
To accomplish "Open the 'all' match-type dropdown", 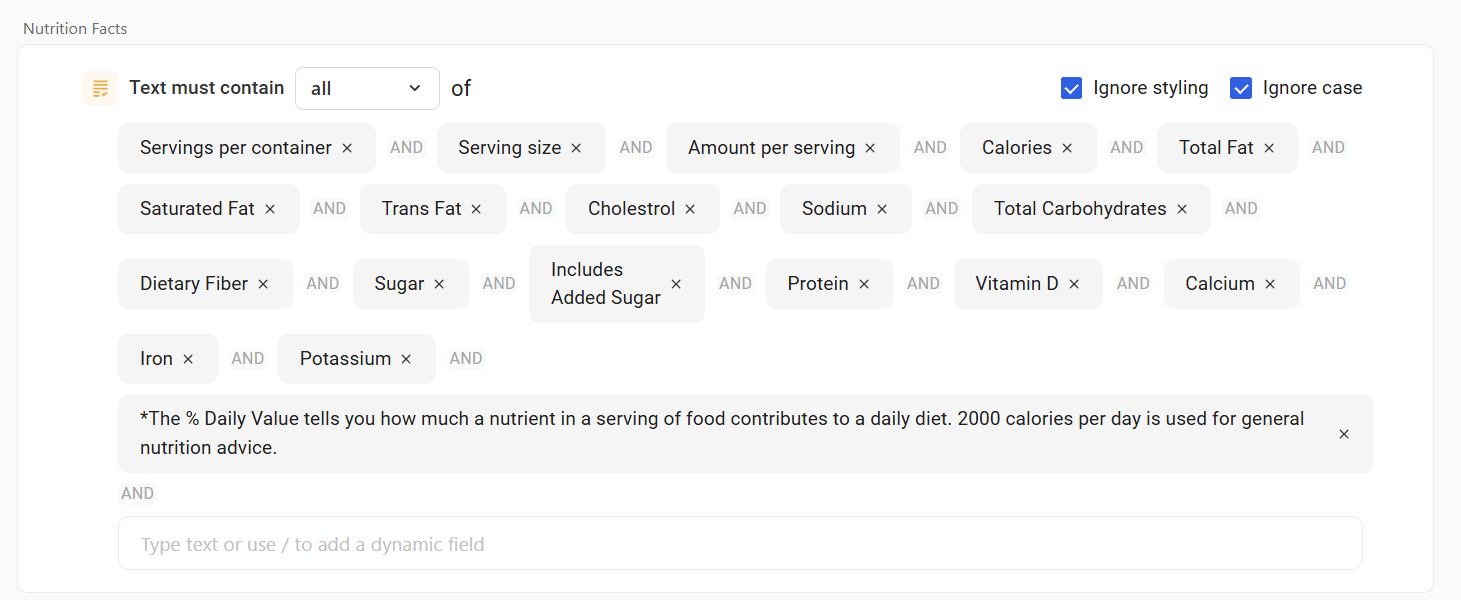I will click(x=367, y=88).
